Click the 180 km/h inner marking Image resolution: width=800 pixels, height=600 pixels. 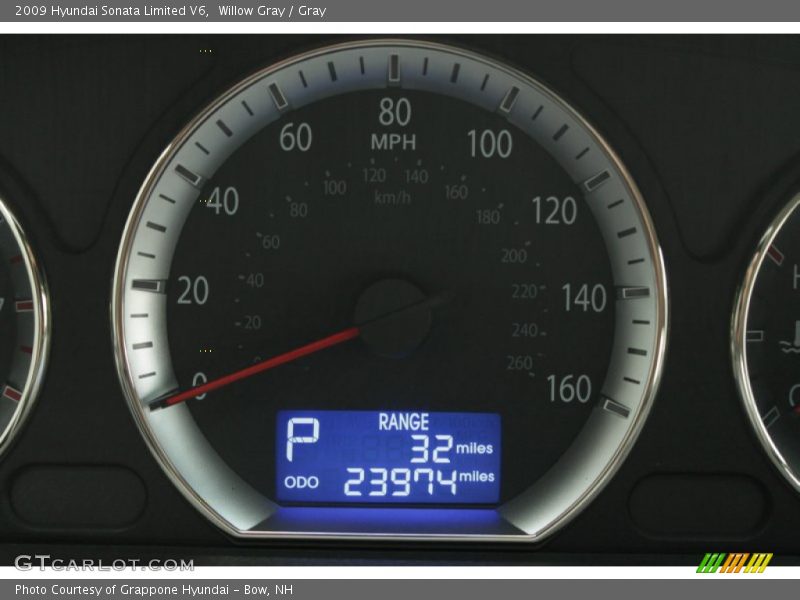coord(488,217)
